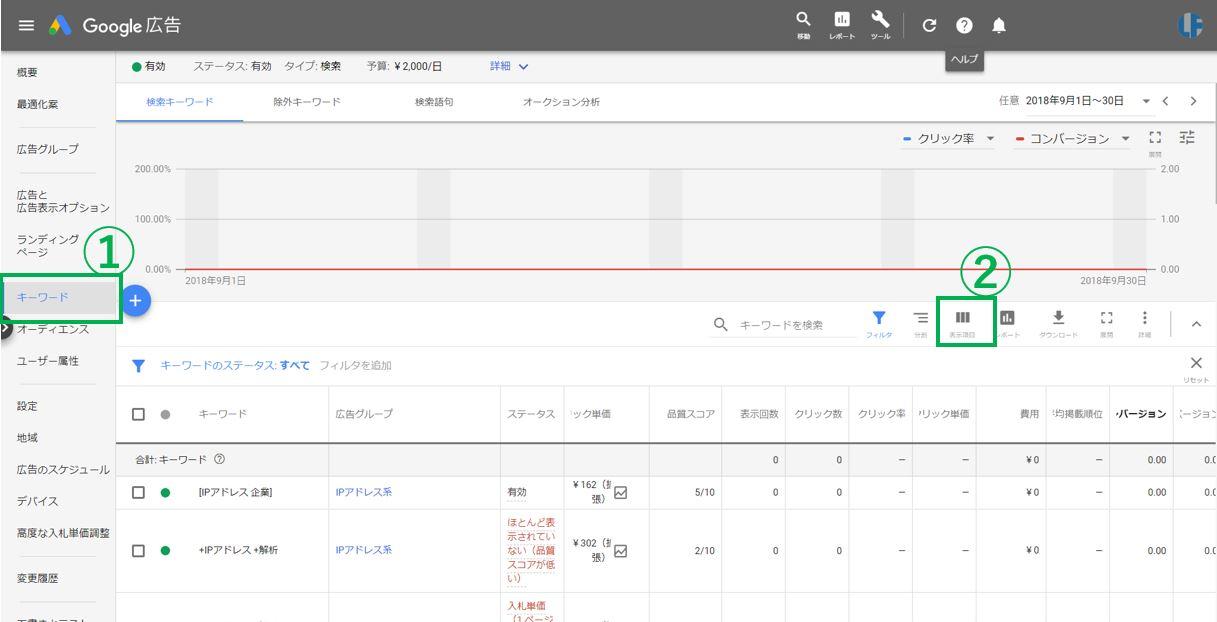Open IPアドレス系 link in +解析 row
This screenshot has height=622, width=1217.
(364, 550)
